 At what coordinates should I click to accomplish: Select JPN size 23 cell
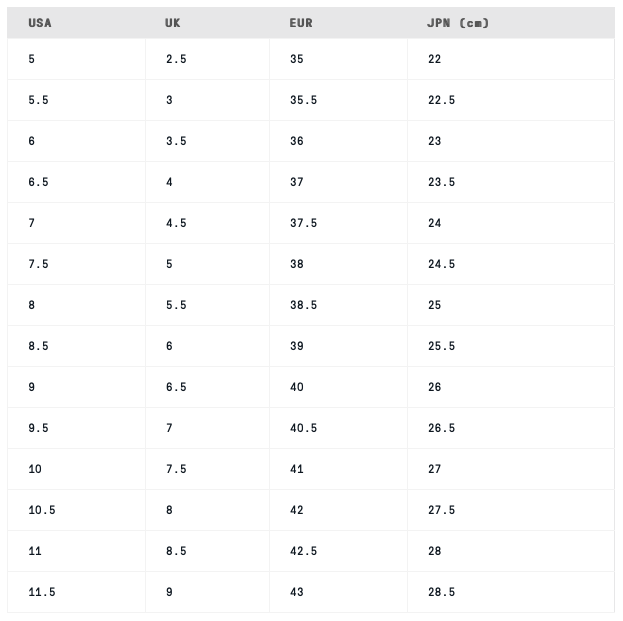coord(511,141)
